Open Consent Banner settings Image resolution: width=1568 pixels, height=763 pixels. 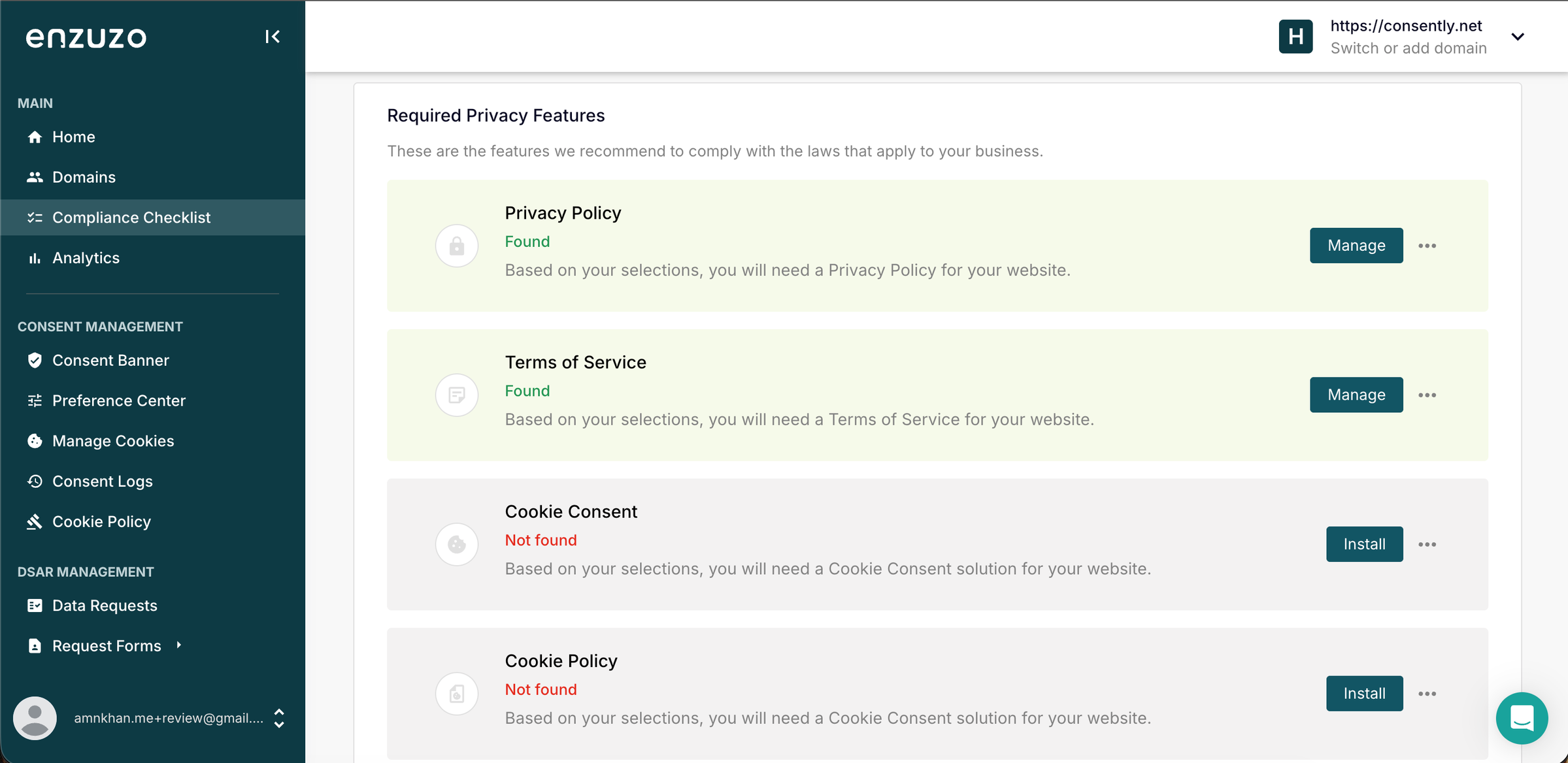pos(153,360)
